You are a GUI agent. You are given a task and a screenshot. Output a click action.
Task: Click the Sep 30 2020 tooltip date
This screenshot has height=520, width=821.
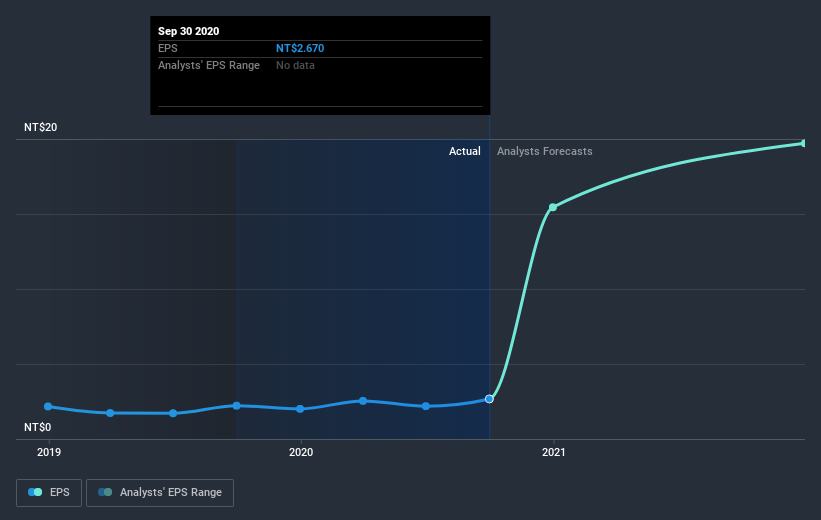pyautogui.click(x=188, y=31)
